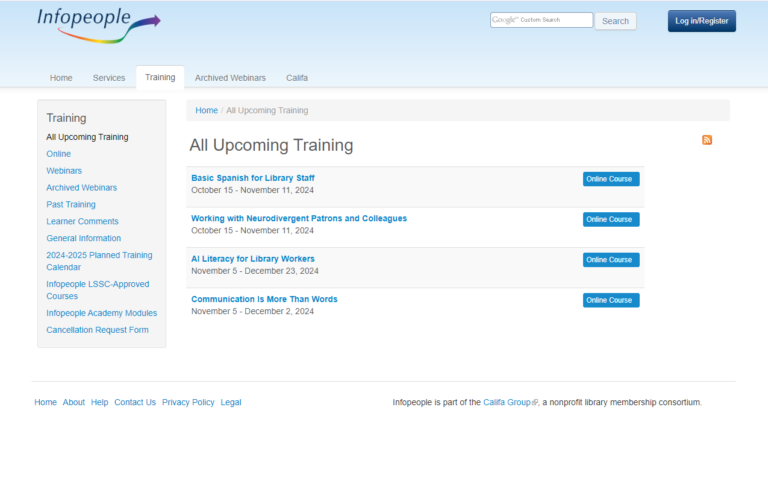Open Working with Neurodivergent Patrons and Colleagues
The width and height of the screenshot is (768, 492).
coord(299,218)
